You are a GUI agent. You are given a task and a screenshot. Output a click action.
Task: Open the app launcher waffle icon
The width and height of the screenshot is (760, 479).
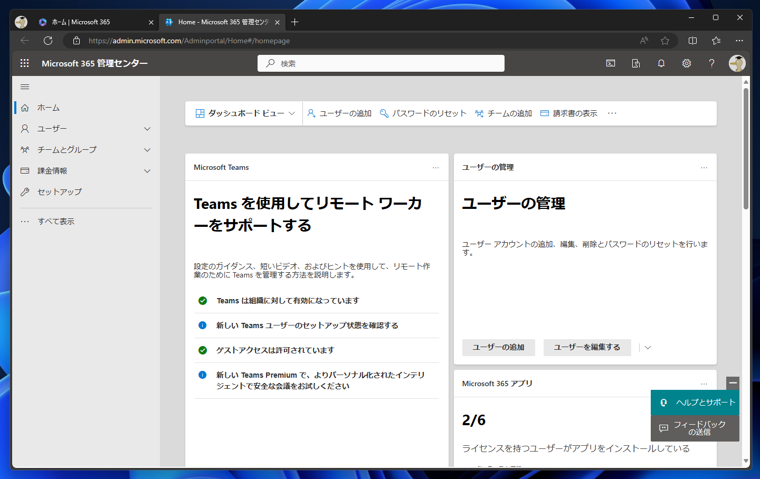[x=25, y=63]
